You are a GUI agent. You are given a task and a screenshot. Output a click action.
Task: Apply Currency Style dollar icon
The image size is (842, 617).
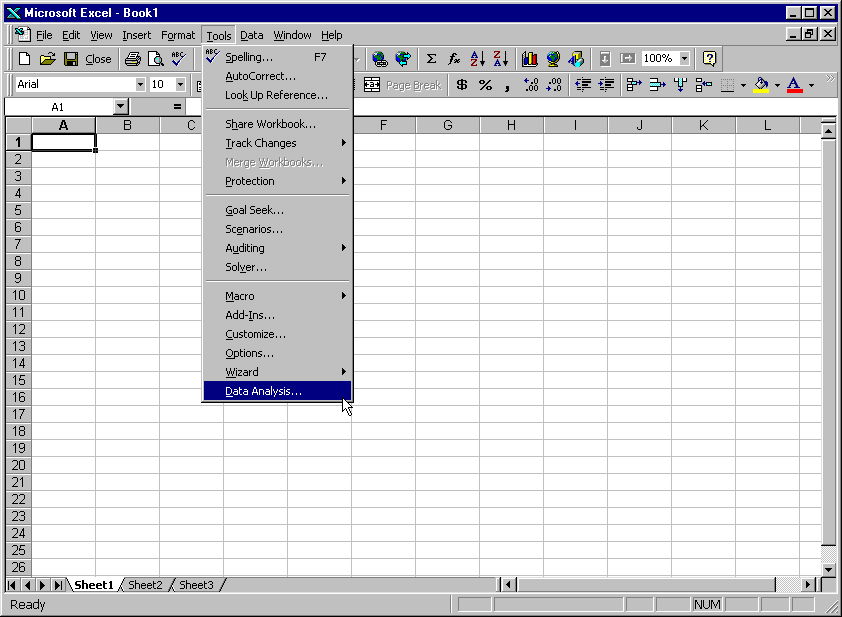(x=462, y=85)
